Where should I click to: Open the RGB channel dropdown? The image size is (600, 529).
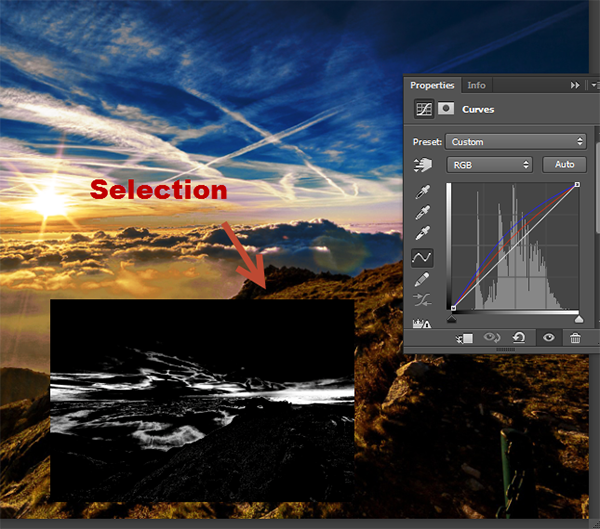(489, 164)
